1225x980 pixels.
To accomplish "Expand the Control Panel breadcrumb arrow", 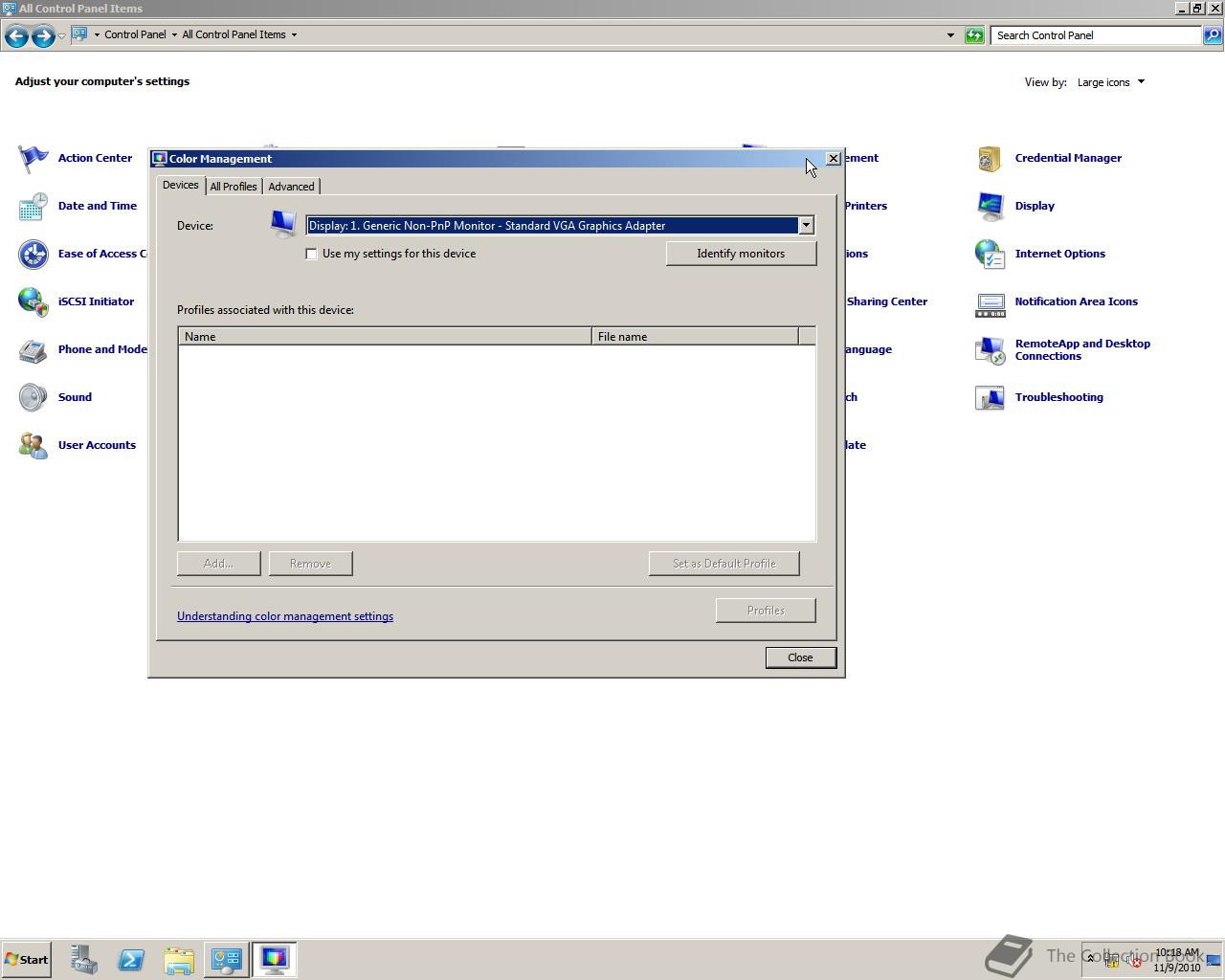I will (x=174, y=34).
